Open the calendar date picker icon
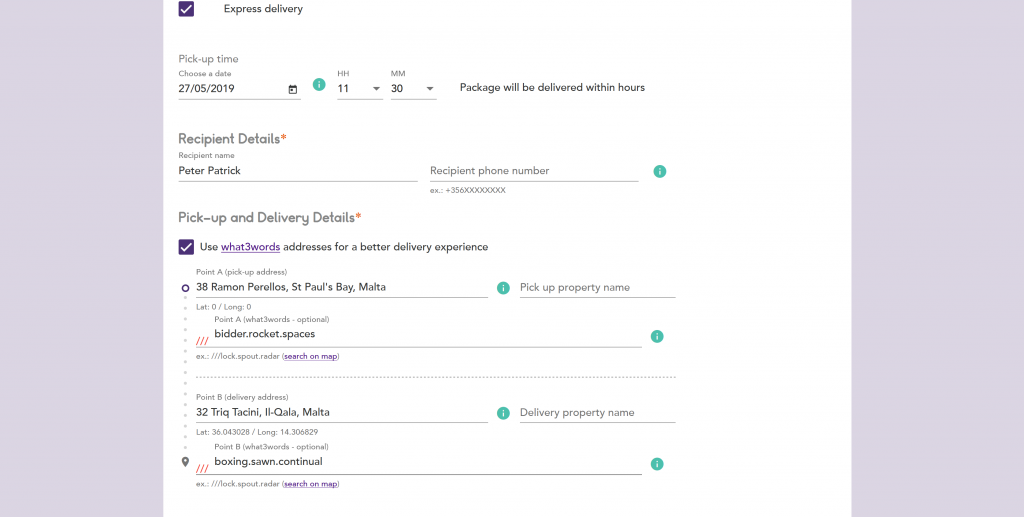 click(293, 89)
